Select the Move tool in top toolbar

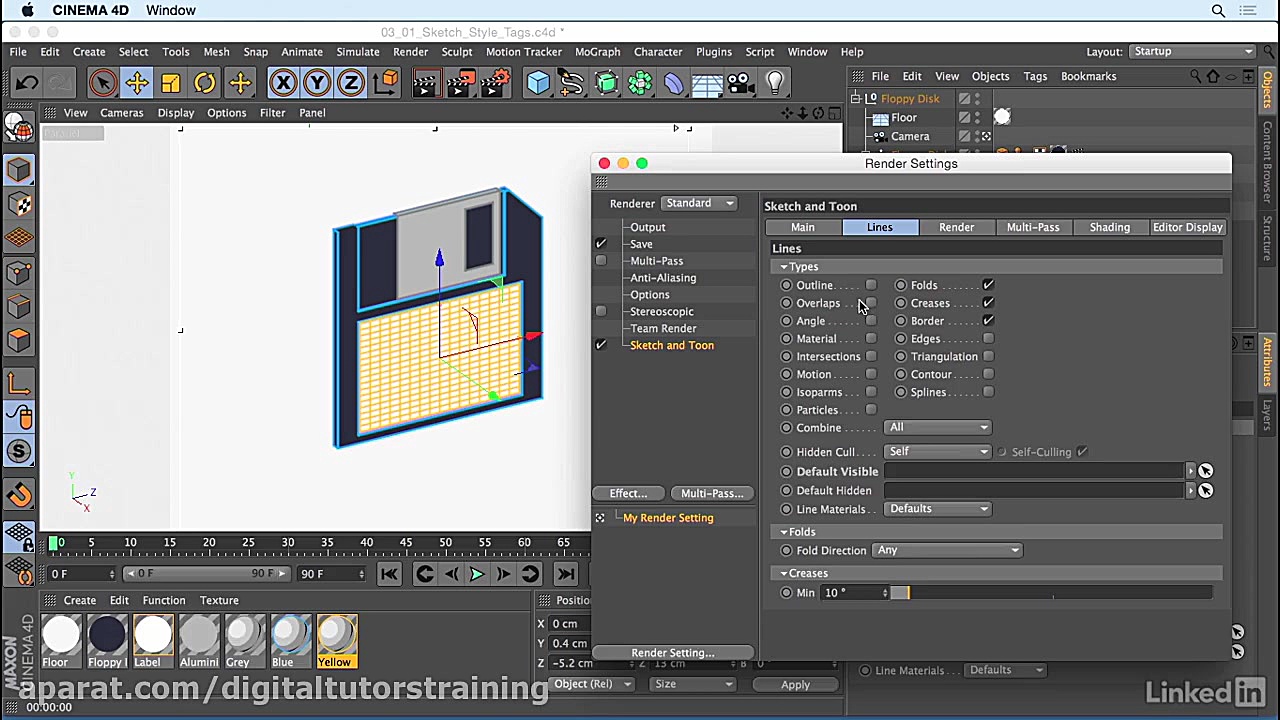pos(137,83)
